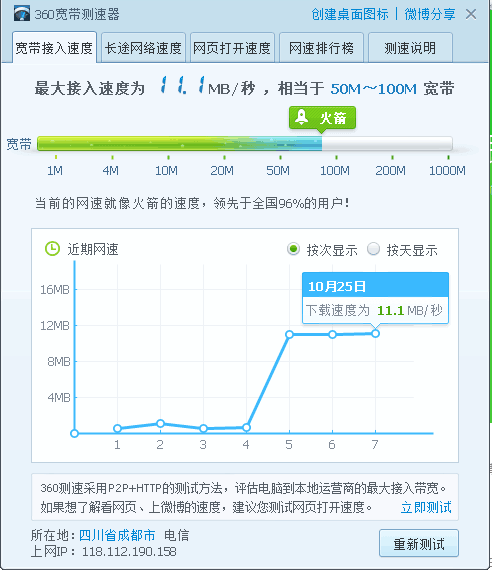
Task: Click data point 2 on the chart
Action: click(x=160, y=423)
